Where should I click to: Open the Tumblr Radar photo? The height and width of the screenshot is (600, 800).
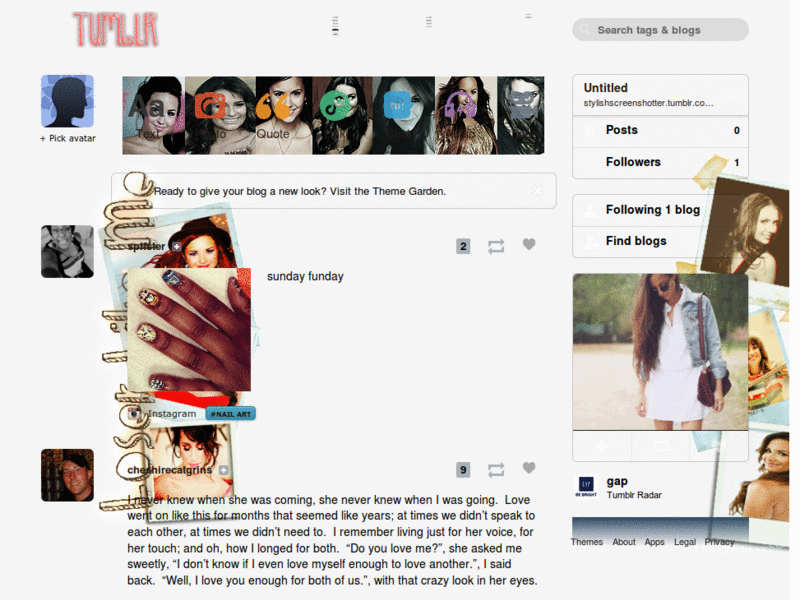(x=660, y=352)
